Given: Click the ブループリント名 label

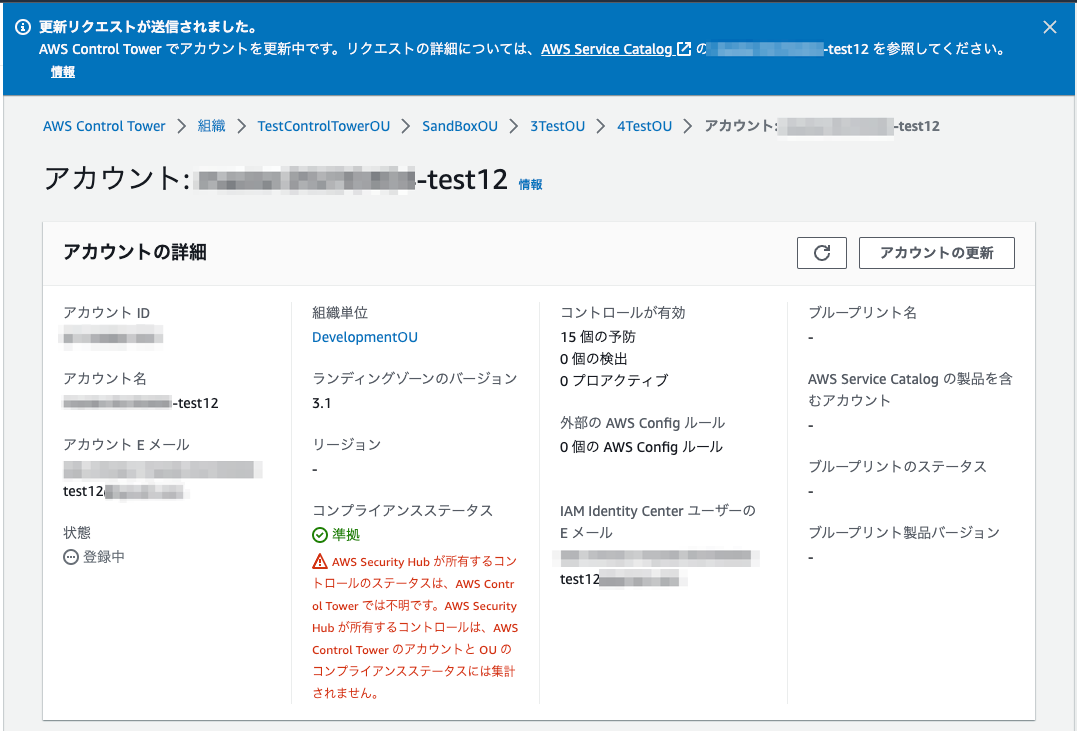Looking at the screenshot, I should pyautogui.click(x=863, y=313).
